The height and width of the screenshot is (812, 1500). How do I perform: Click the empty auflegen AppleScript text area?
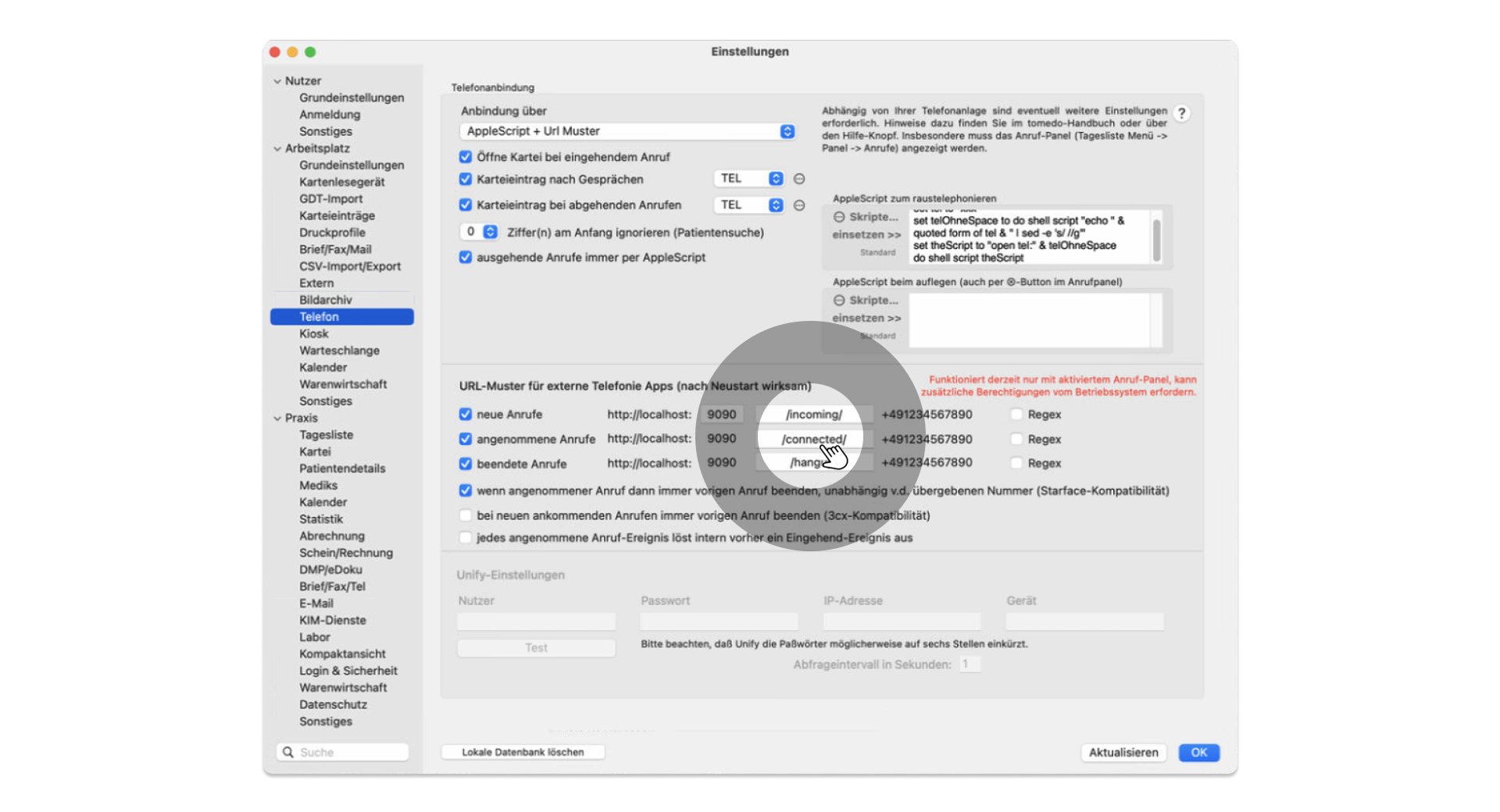1030,320
